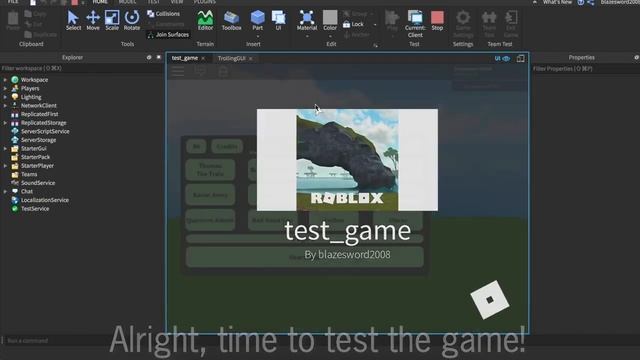640x360 pixels.
Task: Insert a new Part
Action: tap(258, 20)
